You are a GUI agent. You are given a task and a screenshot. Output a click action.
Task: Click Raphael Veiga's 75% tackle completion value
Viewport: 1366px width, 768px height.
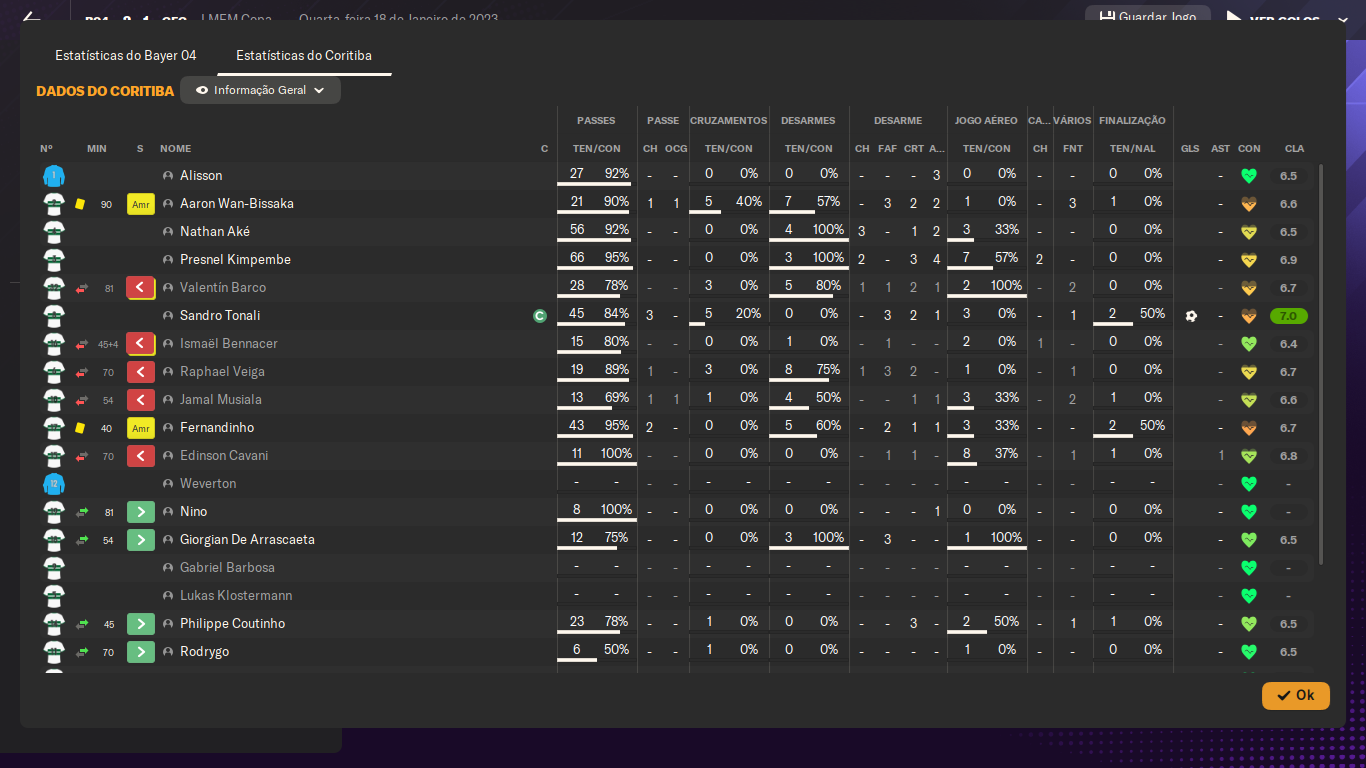click(827, 370)
